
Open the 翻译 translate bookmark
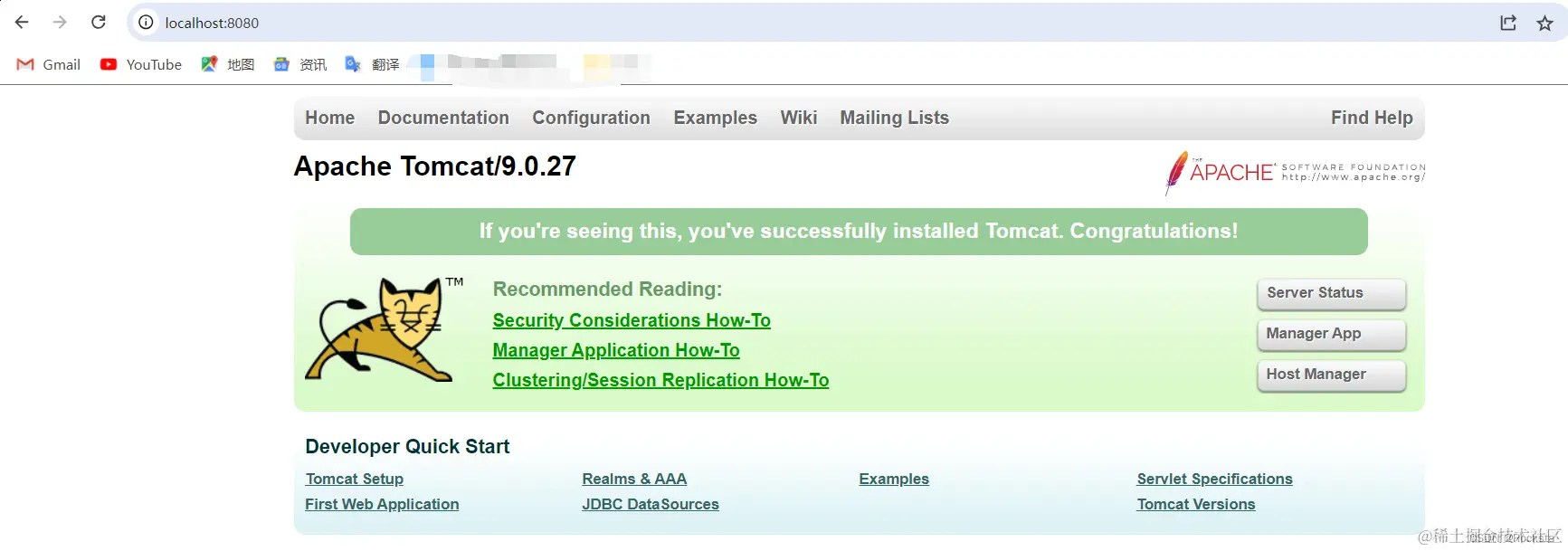(373, 64)
